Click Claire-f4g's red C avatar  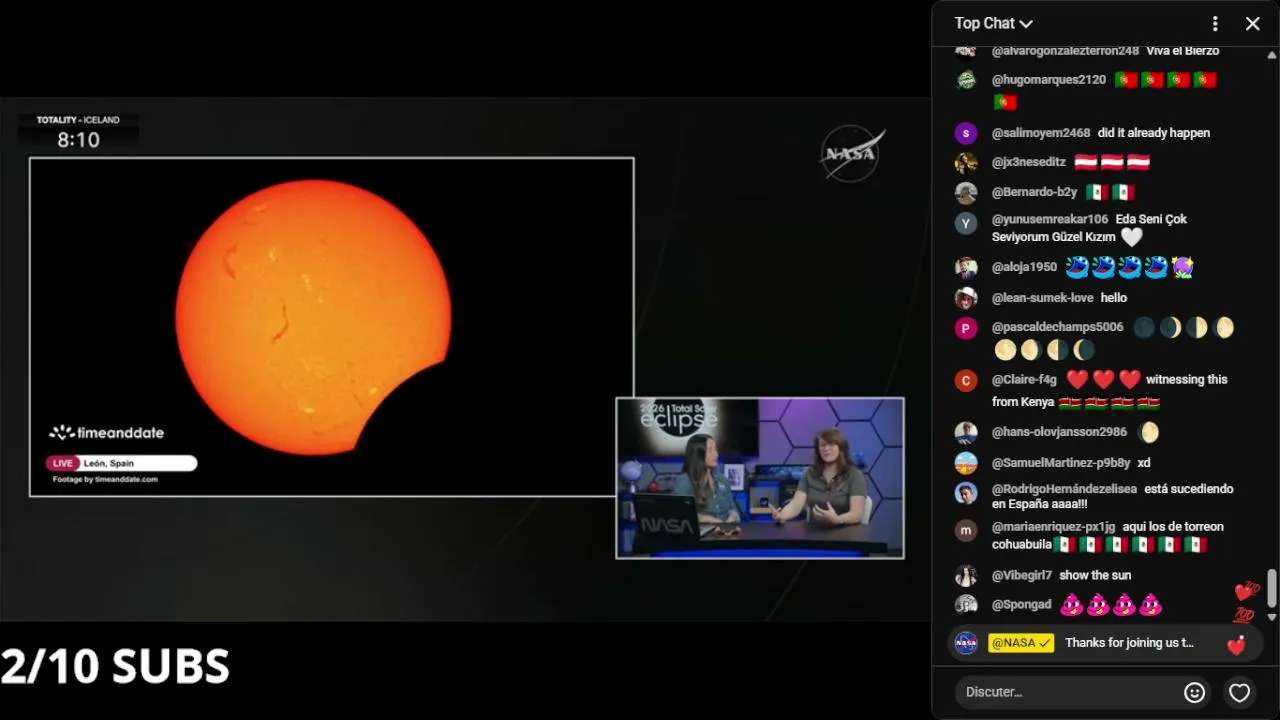pyautogui.click(x=966, y=380)
